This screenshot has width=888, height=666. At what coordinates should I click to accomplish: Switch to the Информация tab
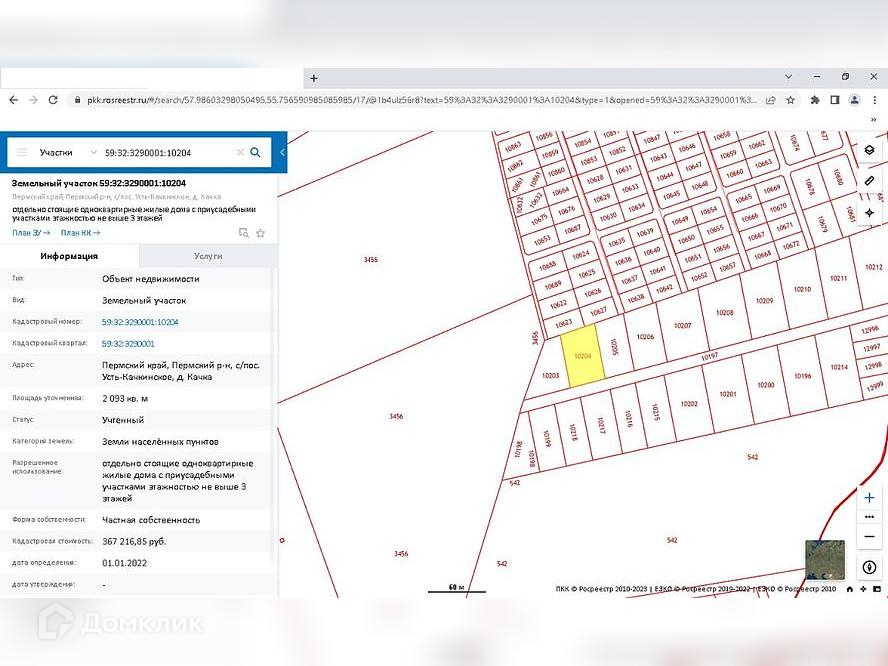69,256
